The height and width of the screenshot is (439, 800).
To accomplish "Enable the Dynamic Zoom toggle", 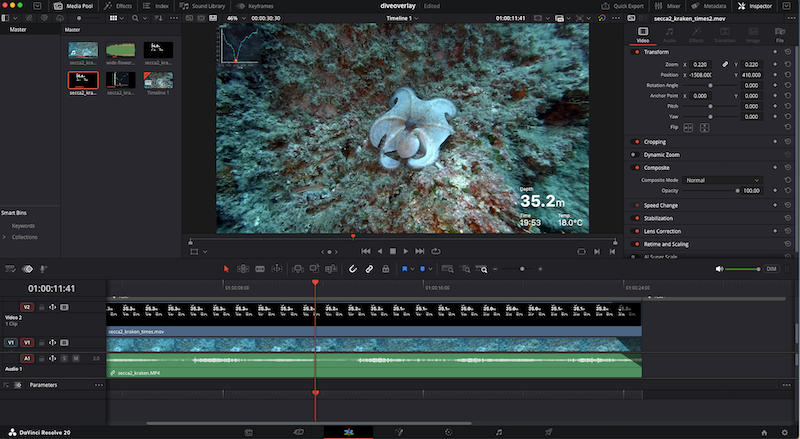I will tap(636, 155).
